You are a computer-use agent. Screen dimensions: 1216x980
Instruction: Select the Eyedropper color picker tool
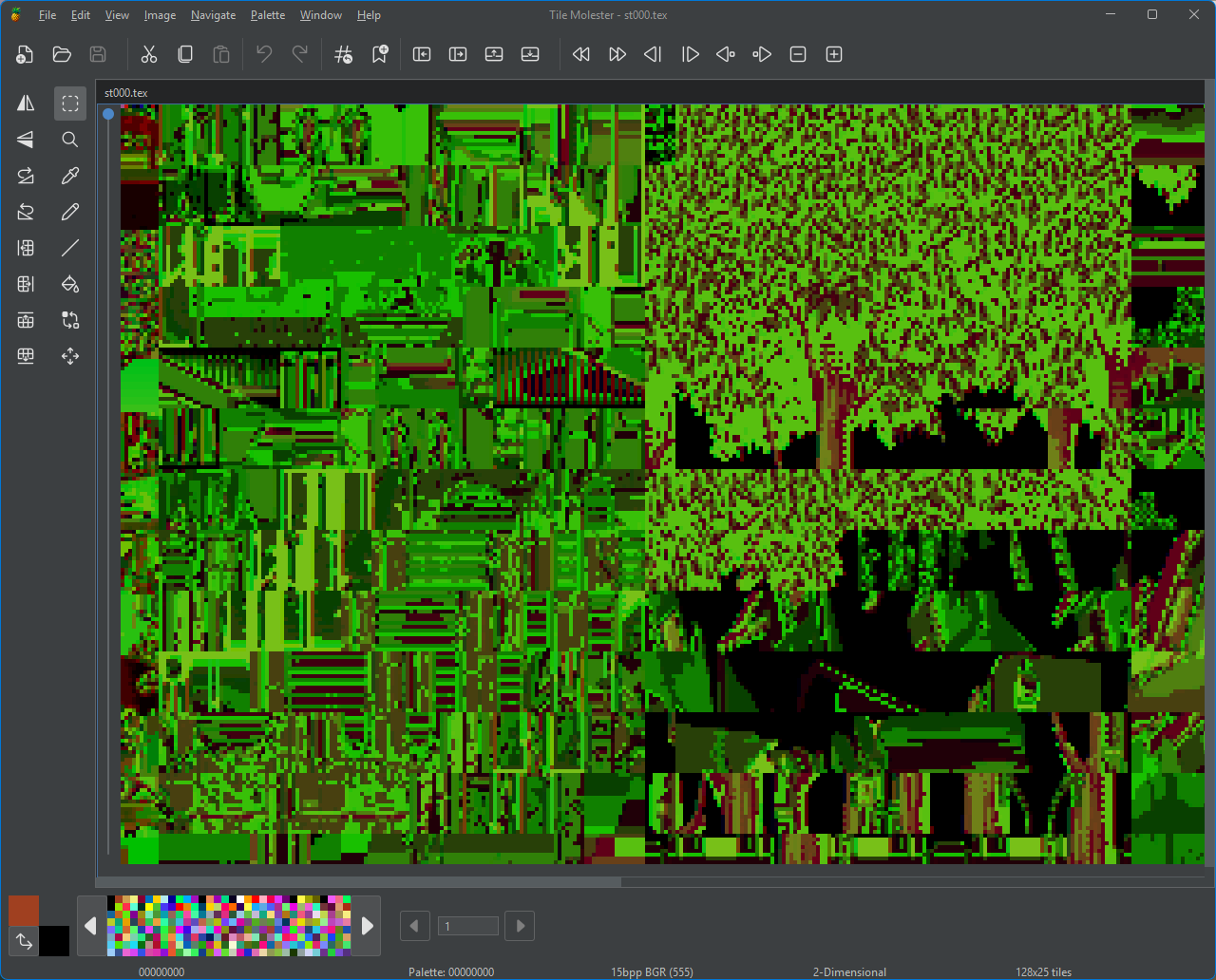(x=70, y=176)
